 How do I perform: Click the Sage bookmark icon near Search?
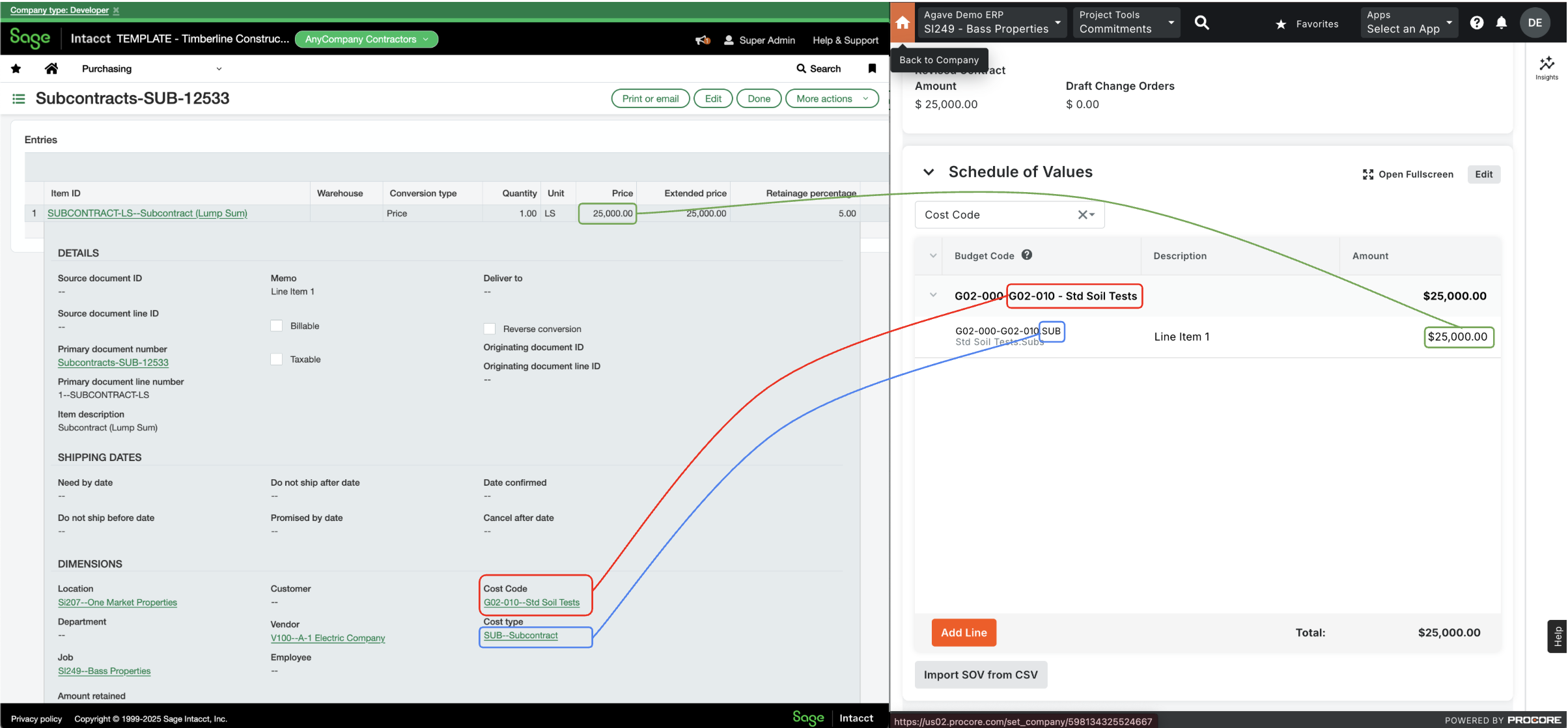pos(872,68)
